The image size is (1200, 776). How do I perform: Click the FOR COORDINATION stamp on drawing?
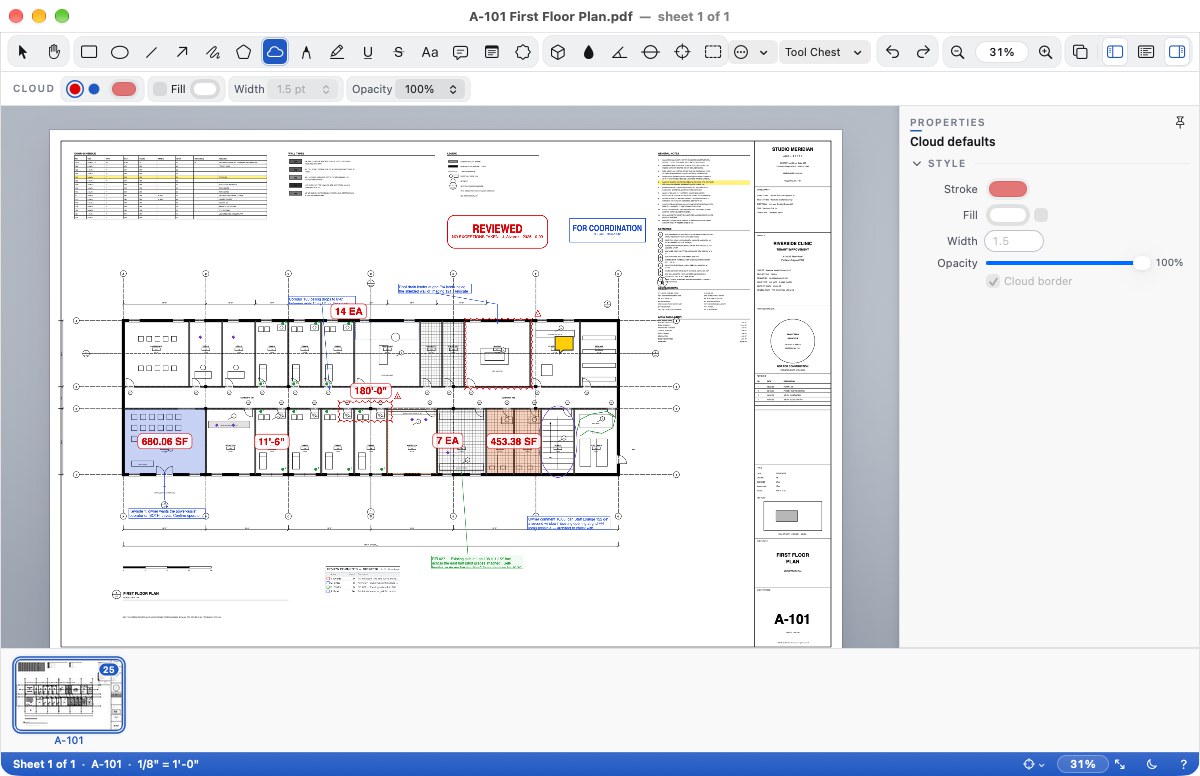tap(607, 231)
